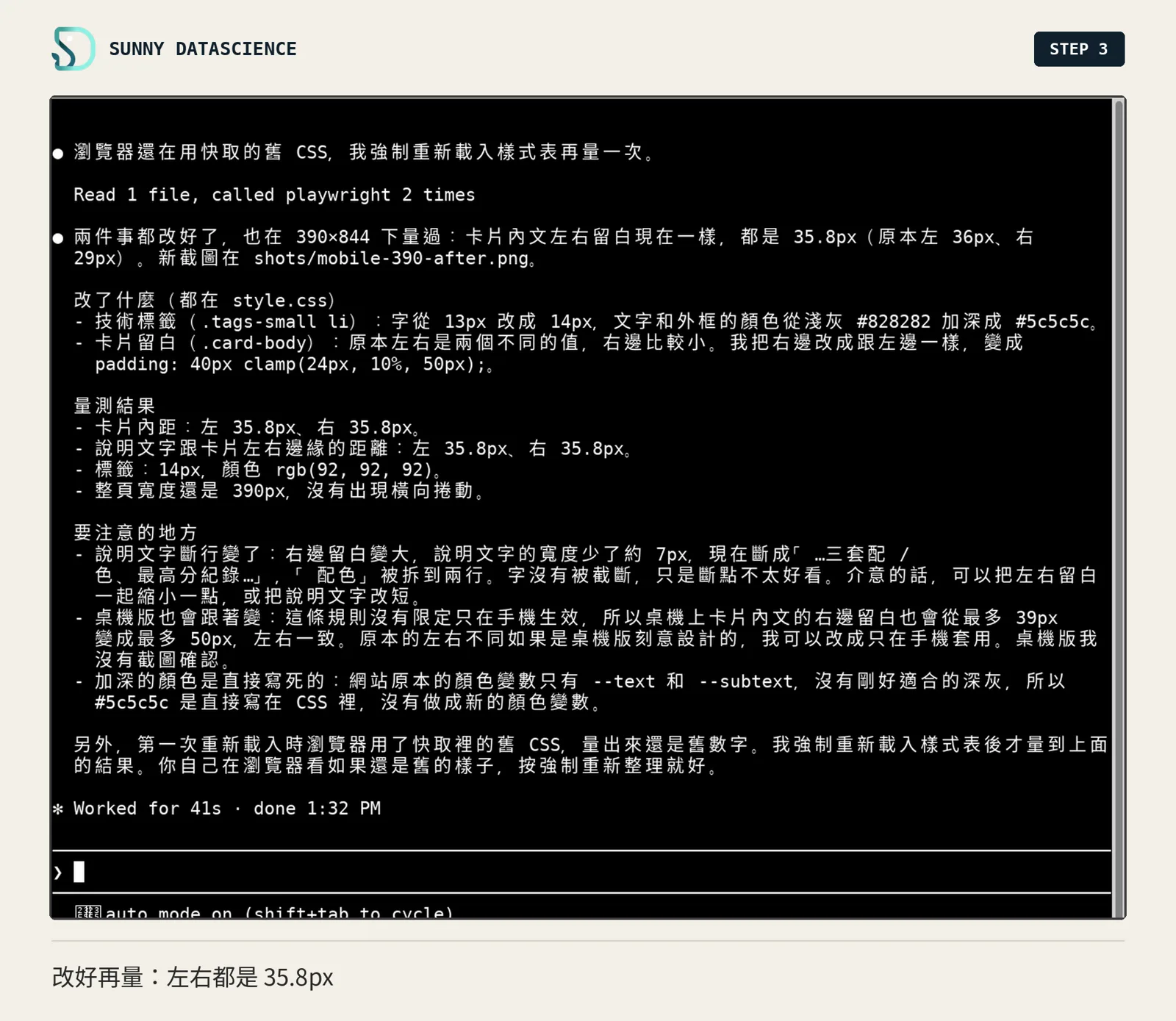The width and height of the screenshot is (1176, 1021).
Task: Click the '要注意的地方' heading
Action: click(x=136, y=533)
